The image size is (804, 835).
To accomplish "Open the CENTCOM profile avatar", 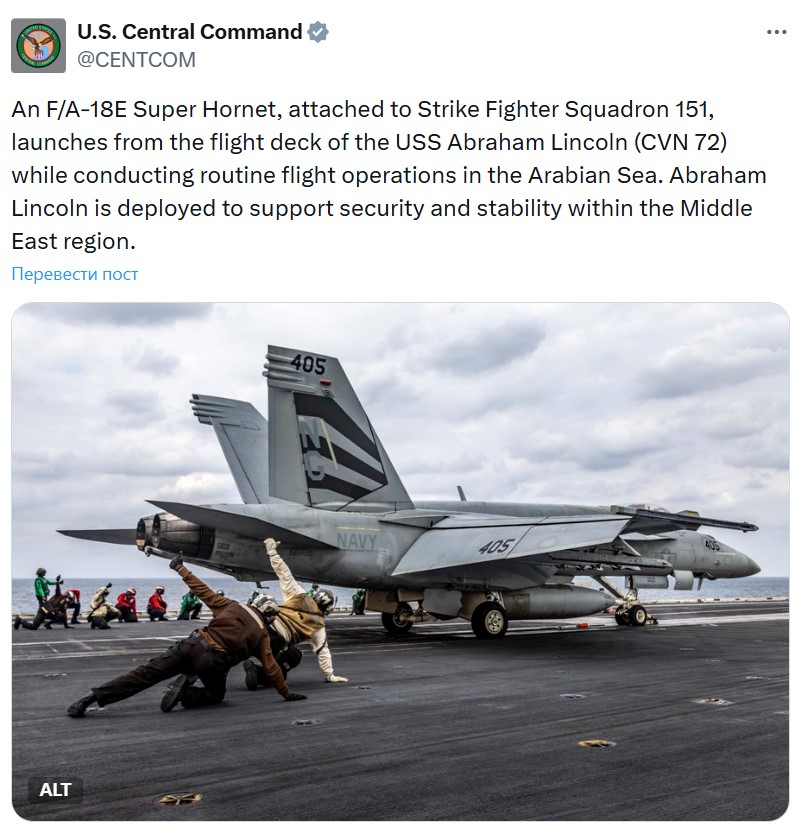I will pos(38,45).
